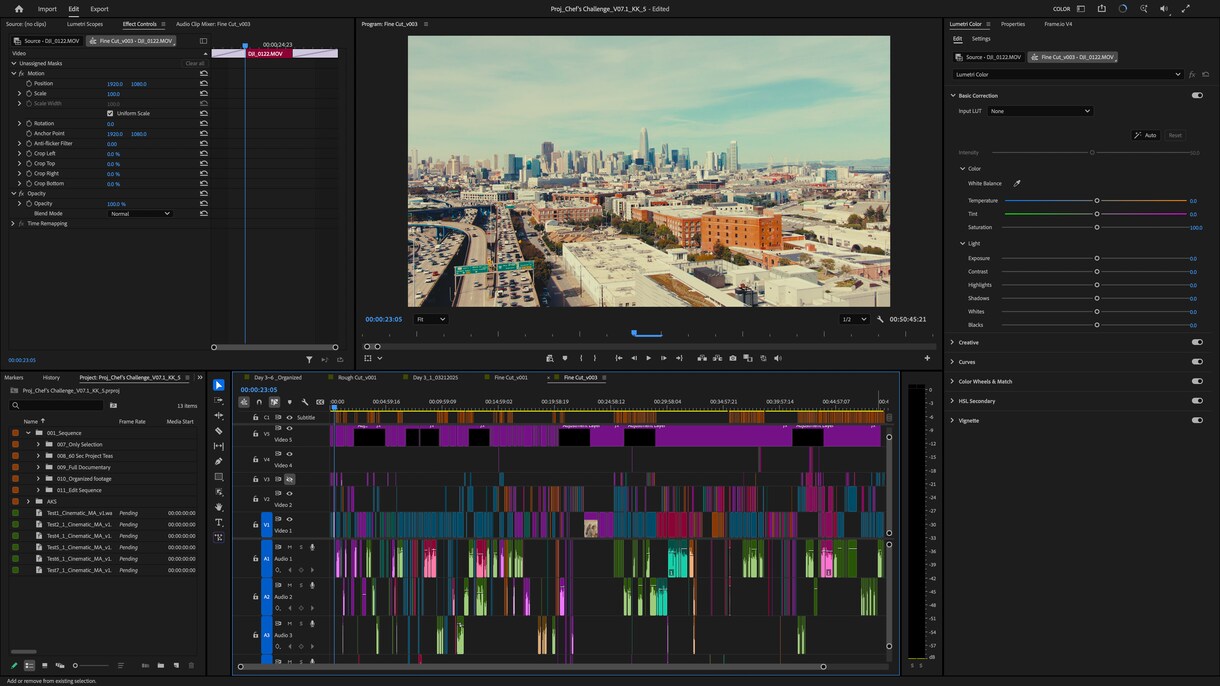The image size is (1220, 686).
Task: Open the Fit zoom level dropdown
Action: click(x=431, y=319)
